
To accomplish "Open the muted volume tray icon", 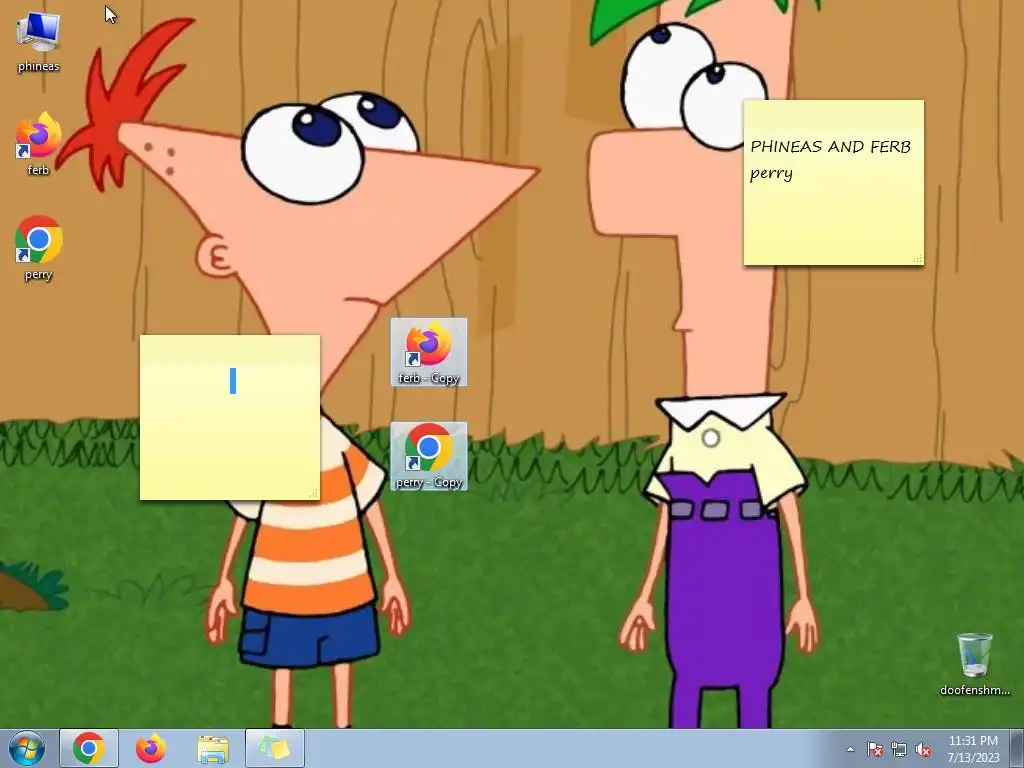I will [923, 749].
